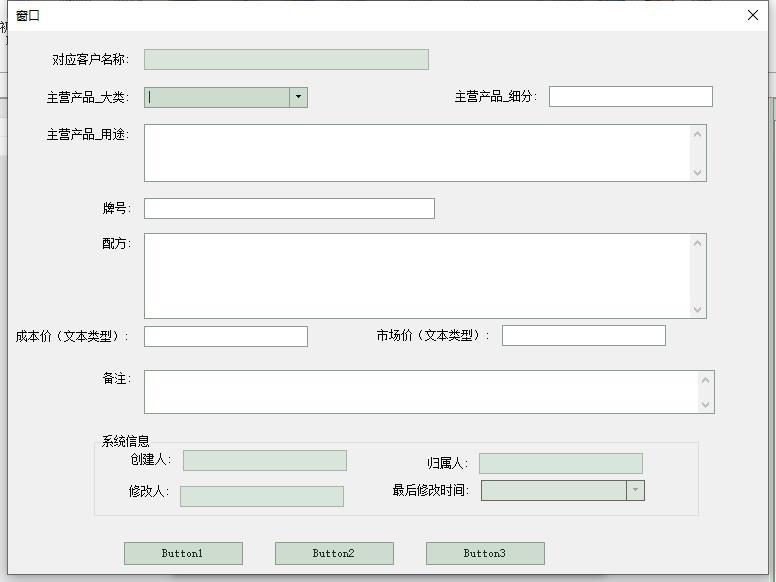Image resolution: width=776 pixels, height=582 pixels.
Task: Click the down arrow of 备注 scrollbar
Action: (706, 404)
